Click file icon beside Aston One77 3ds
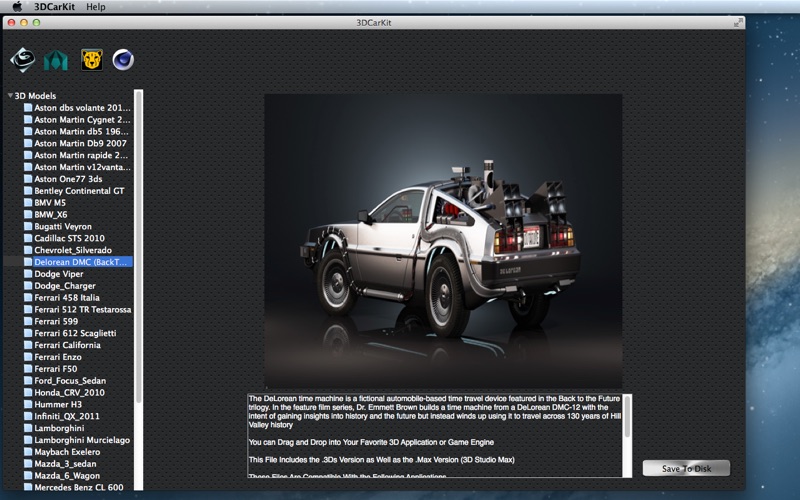 pyautogui.click(x=28, y=179)
